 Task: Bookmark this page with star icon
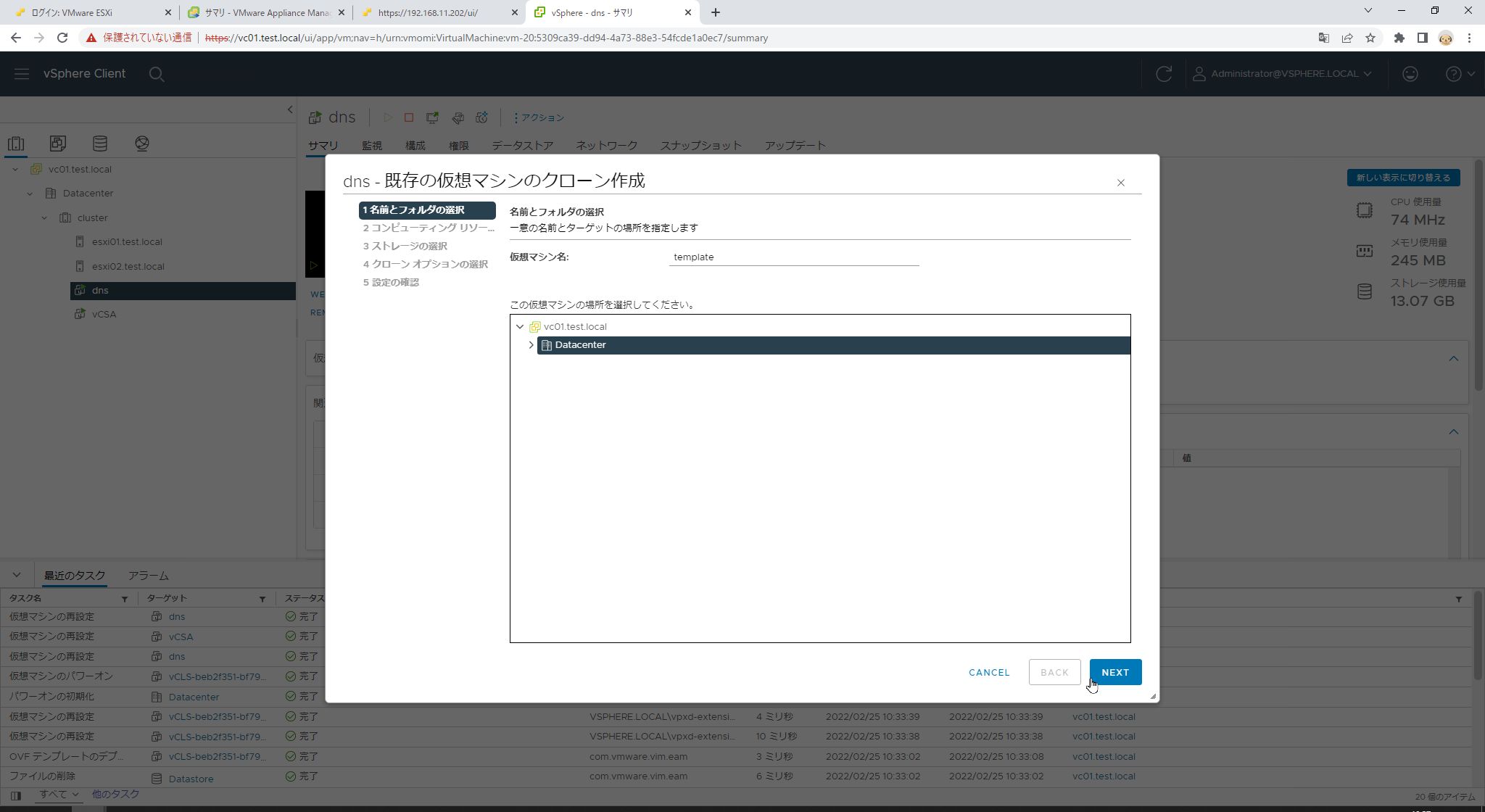pyautogui.click(x=1370, y=38)
